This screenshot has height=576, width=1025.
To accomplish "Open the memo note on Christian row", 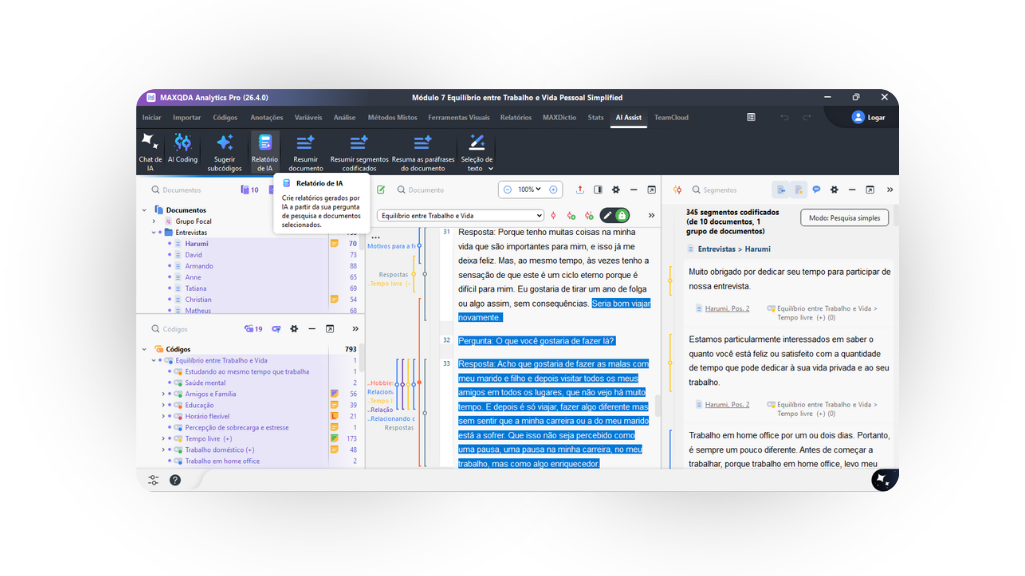I will (x=334, y=299).
